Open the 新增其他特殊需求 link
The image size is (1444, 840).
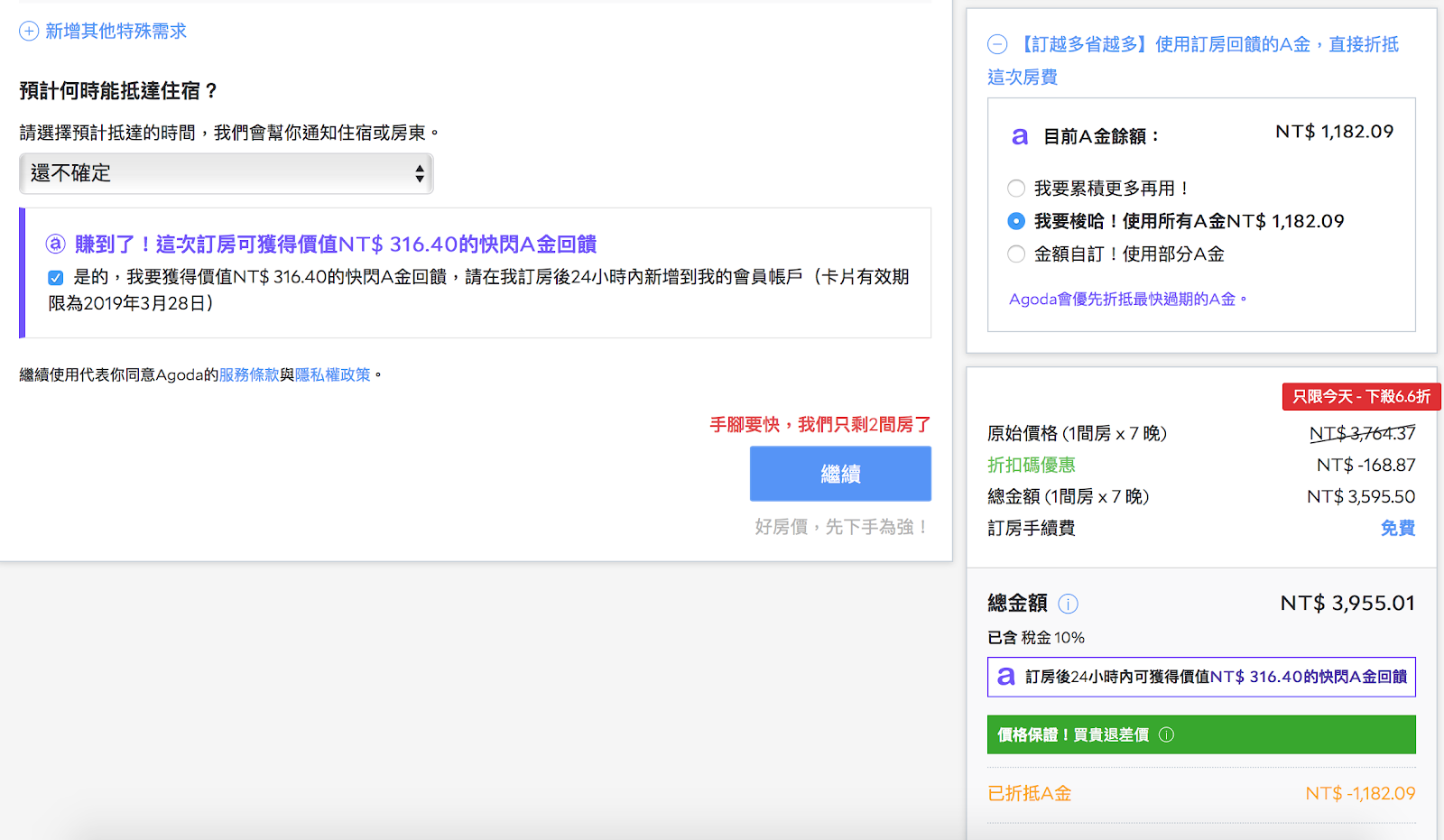coord(116,32)
